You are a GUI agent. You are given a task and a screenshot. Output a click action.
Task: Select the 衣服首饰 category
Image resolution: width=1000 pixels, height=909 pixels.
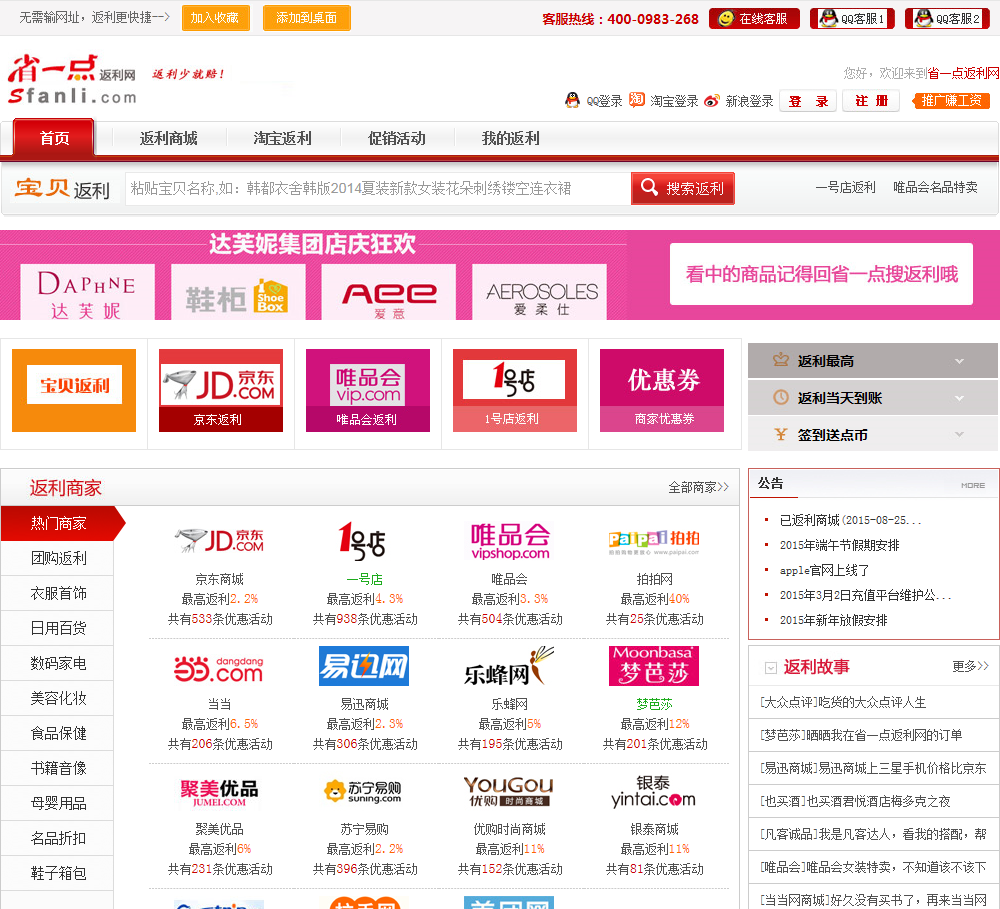(x=58, y=593)
